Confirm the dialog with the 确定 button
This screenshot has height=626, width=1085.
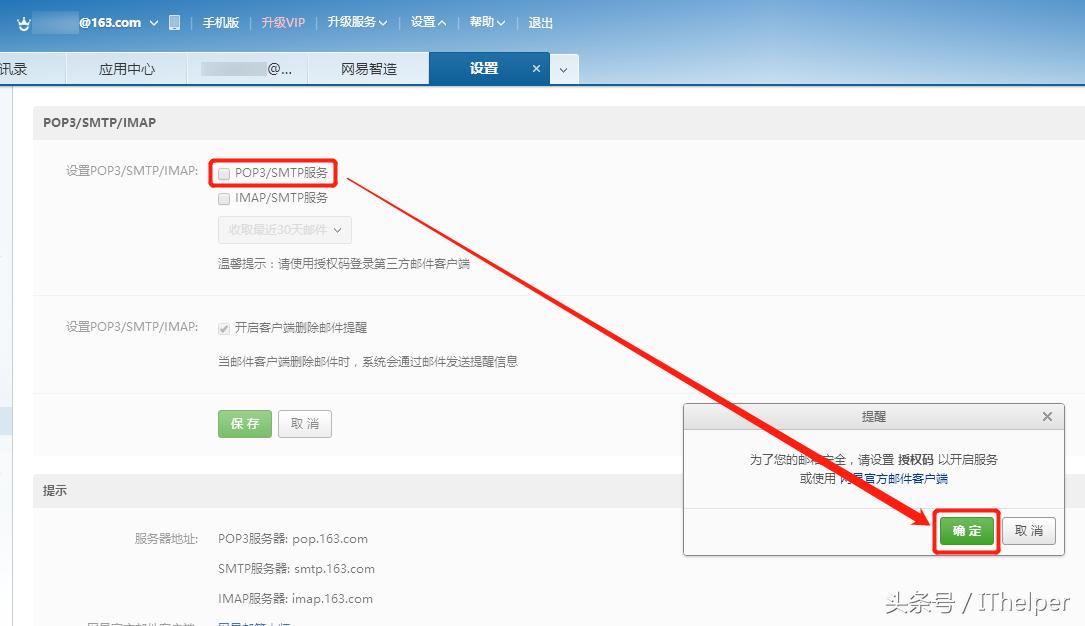tap(965, 531)
